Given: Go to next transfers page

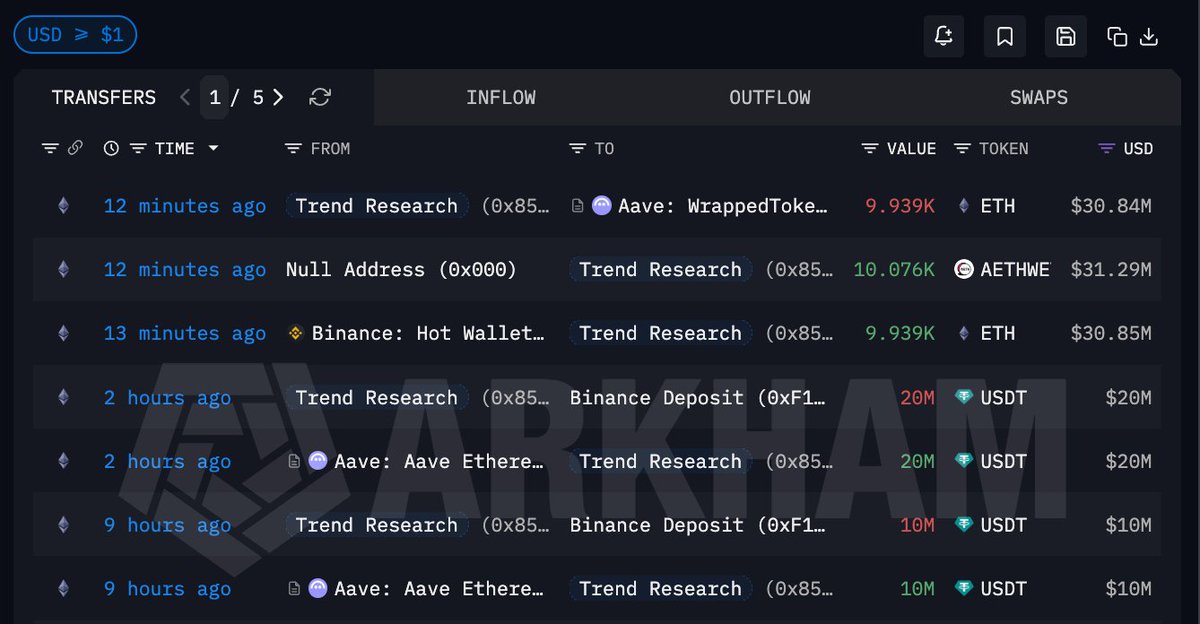Looking at the screenshot, I should tap(278, 97).
